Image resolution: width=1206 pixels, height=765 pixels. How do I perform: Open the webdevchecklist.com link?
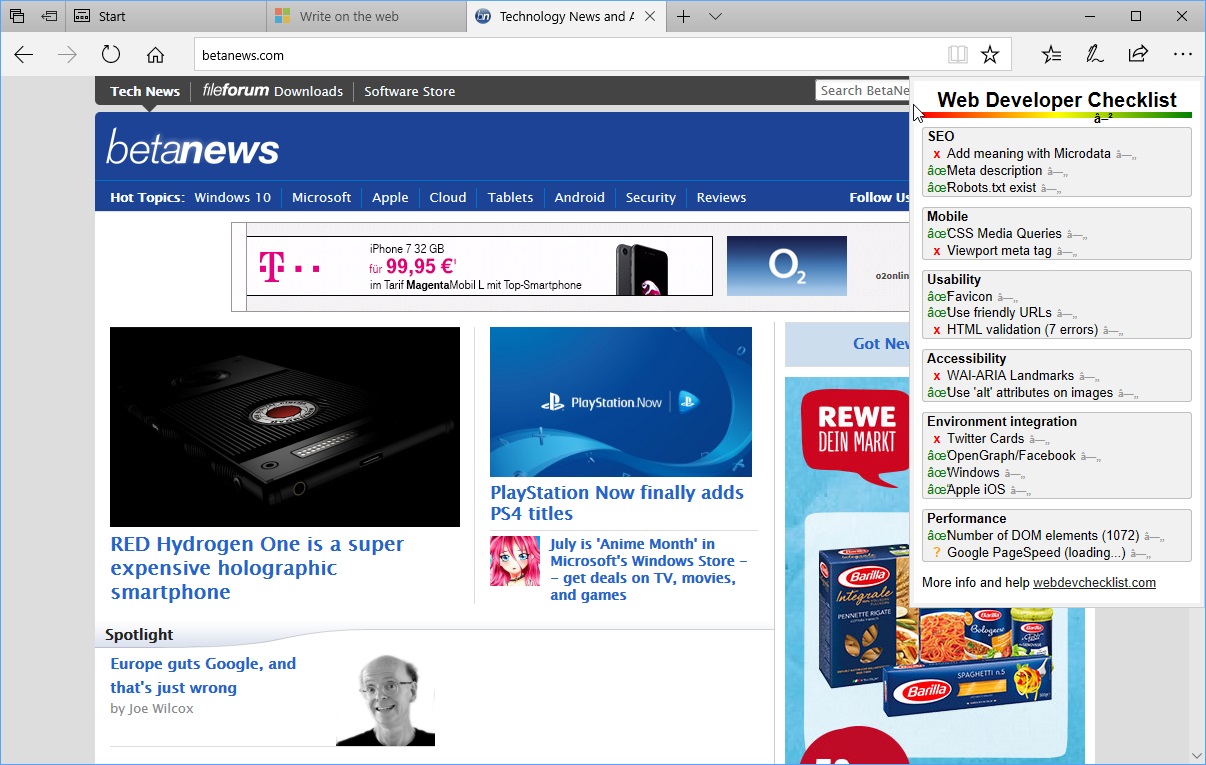[1094, 582]
